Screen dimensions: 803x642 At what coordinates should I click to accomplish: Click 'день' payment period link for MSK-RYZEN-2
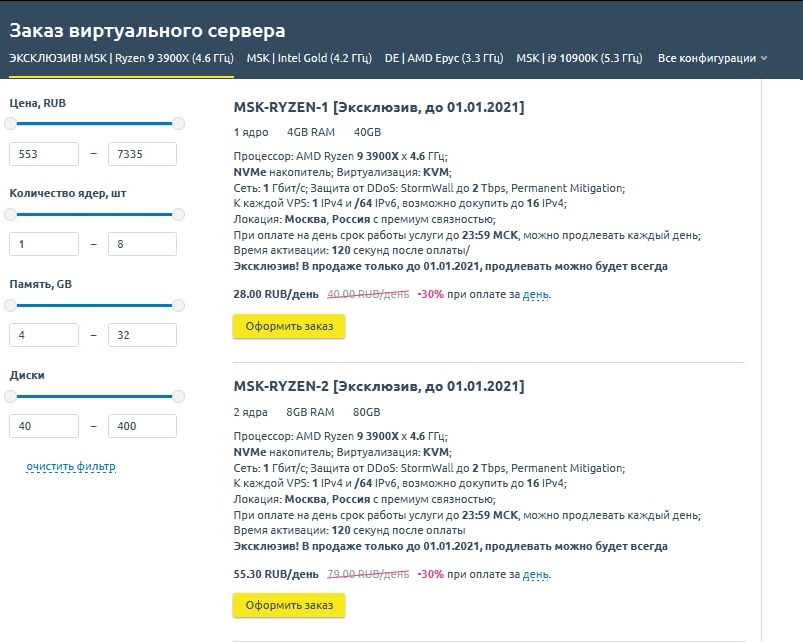(x=536, y=575)
